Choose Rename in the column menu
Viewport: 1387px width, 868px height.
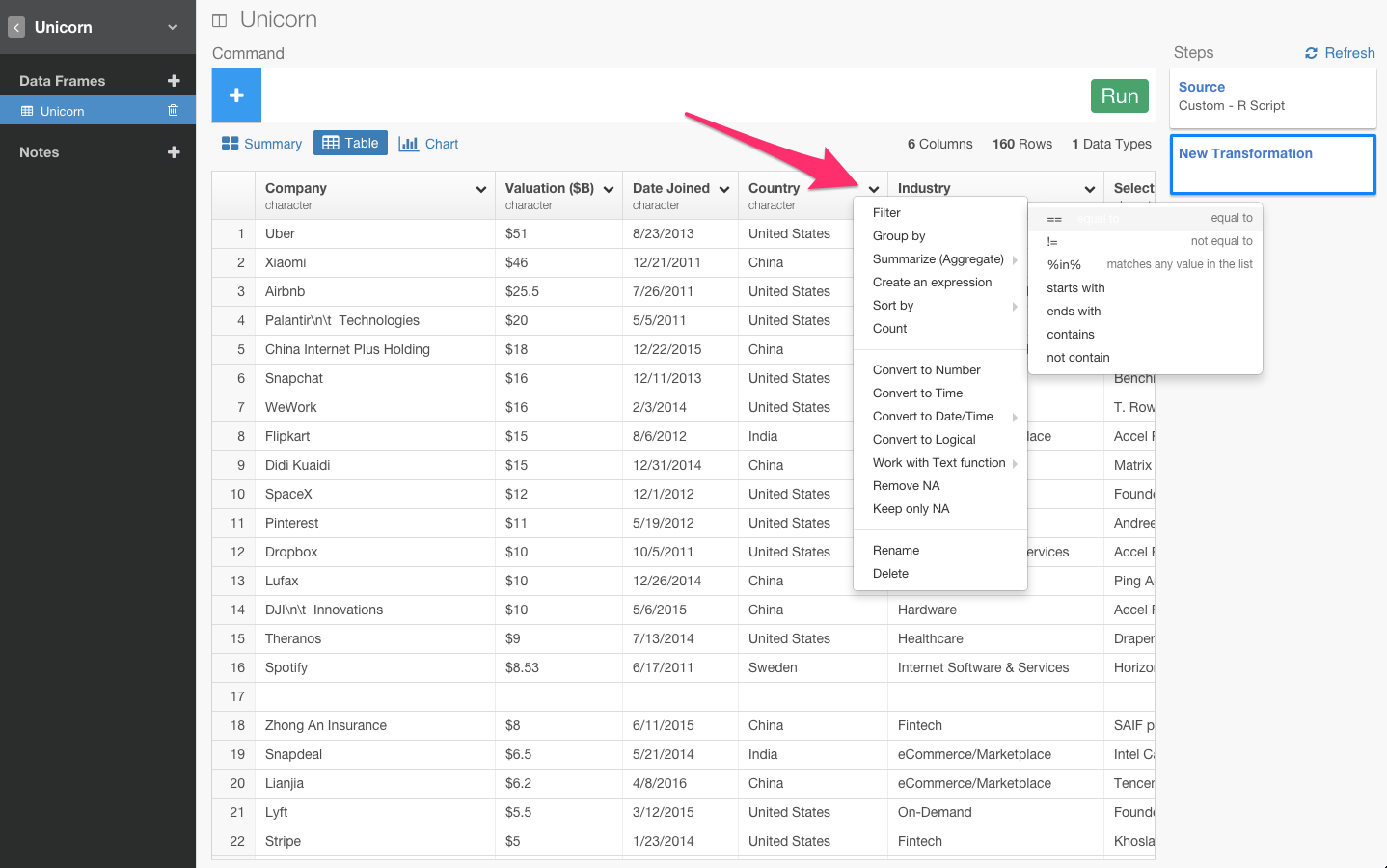(x=940, y=551)
